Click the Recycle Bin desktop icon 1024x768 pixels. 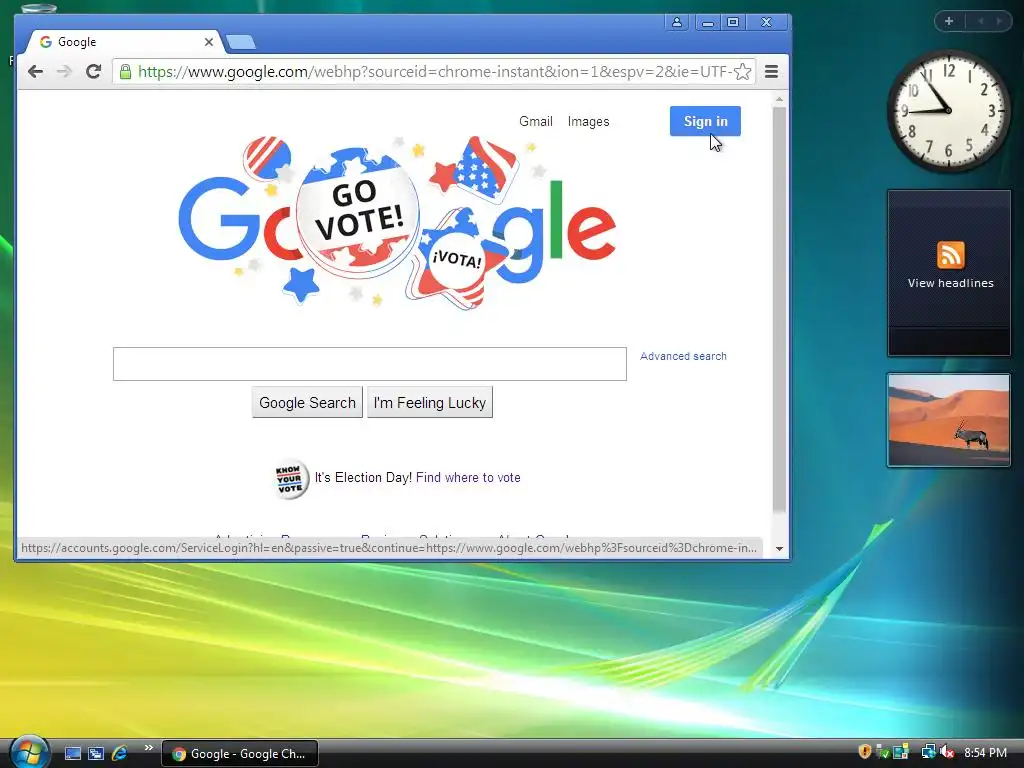tap(39, 9)
